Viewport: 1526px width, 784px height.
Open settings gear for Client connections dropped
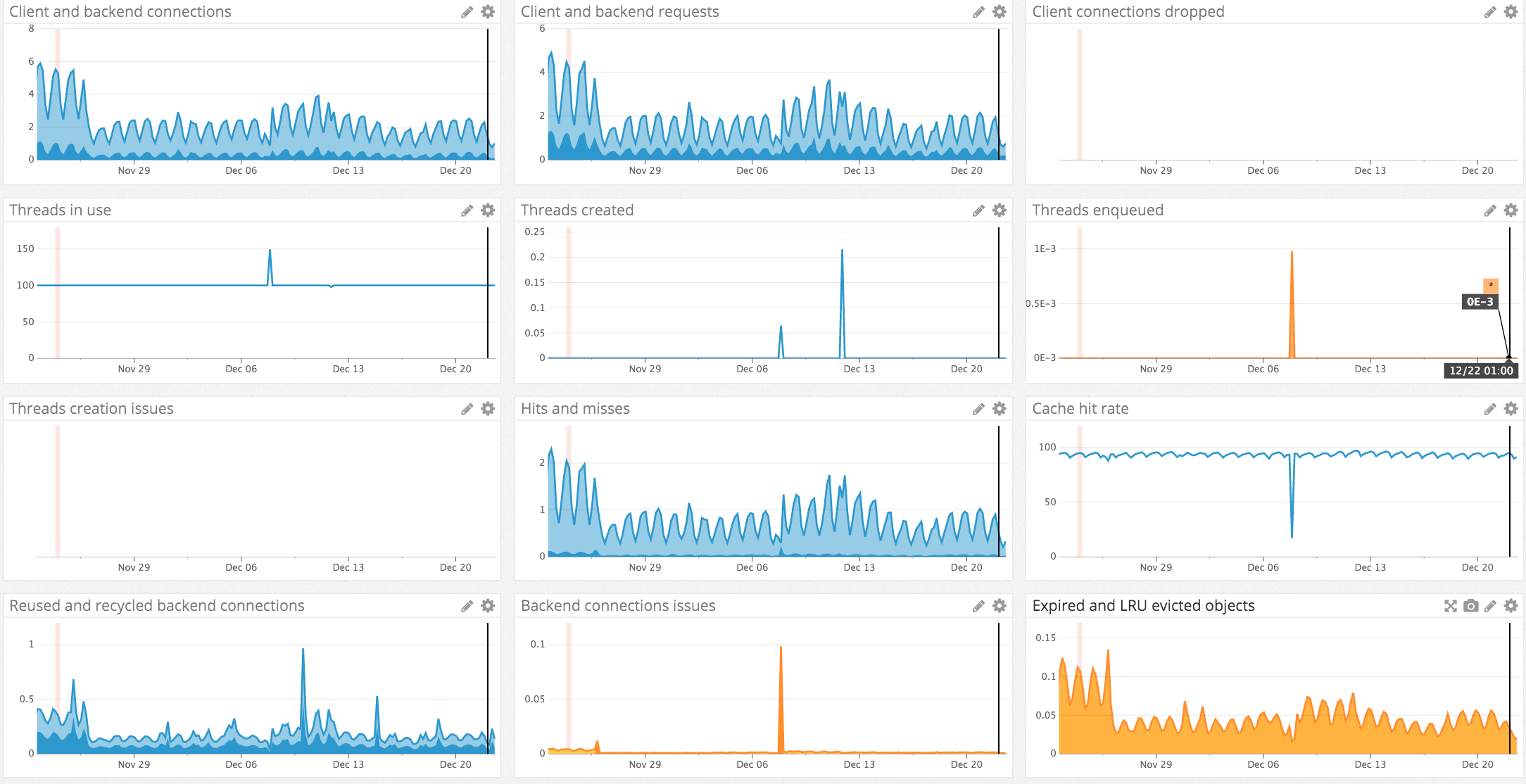pyautogui.click(x=1511, y=12)
